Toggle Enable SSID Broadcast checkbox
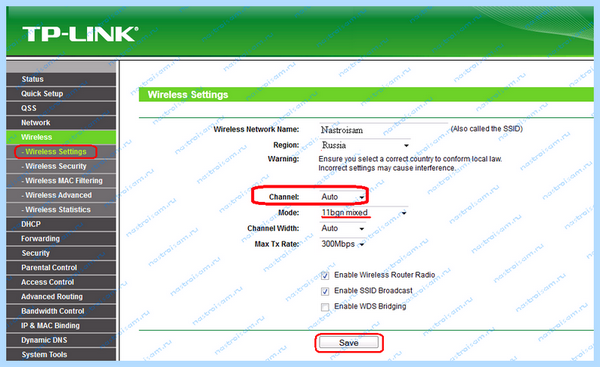Screen dimensions: 600x367 pos(325,291)
